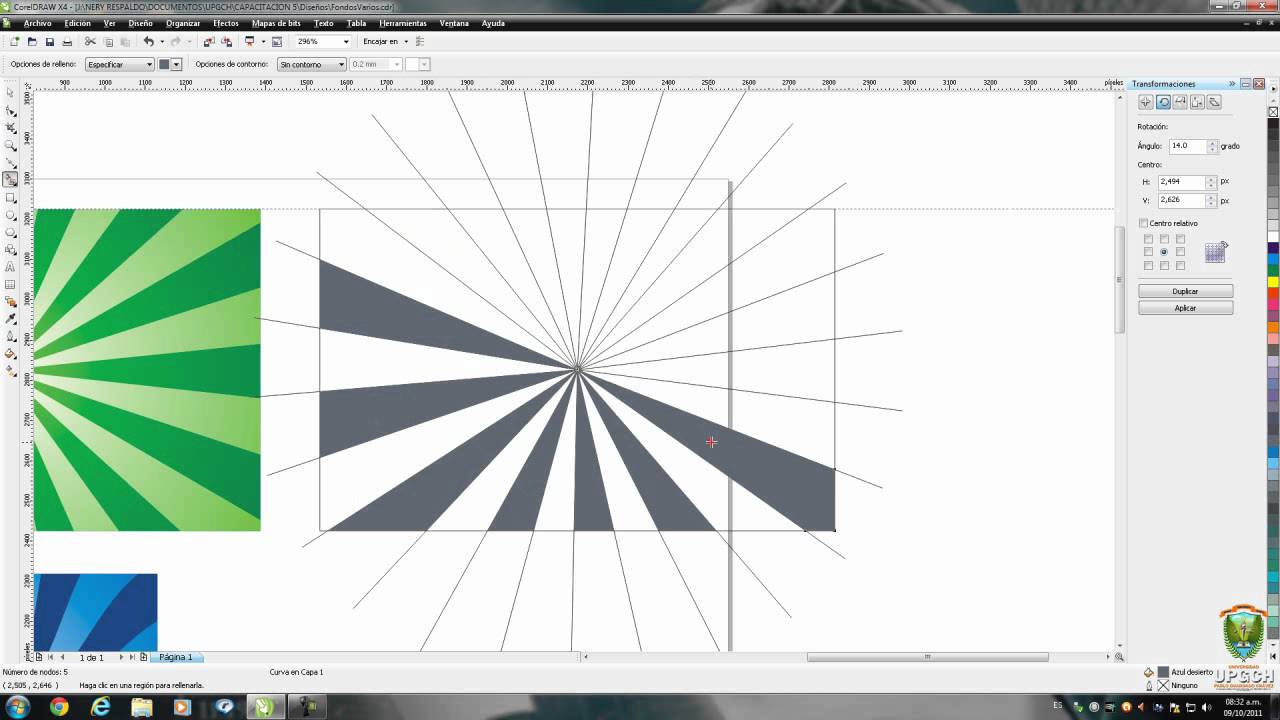
Task: Switch to Skew transformation tab
Action: point(1214,102)
